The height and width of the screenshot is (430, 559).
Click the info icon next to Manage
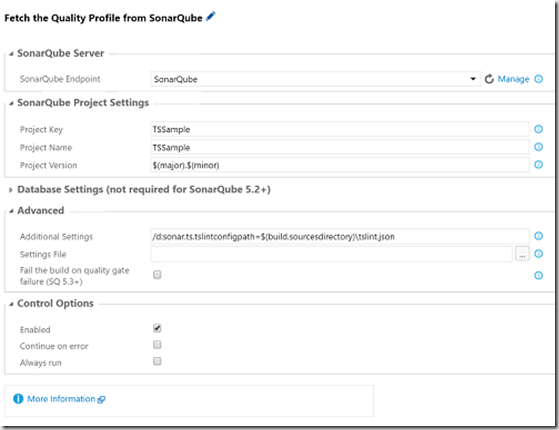point(539,79)
